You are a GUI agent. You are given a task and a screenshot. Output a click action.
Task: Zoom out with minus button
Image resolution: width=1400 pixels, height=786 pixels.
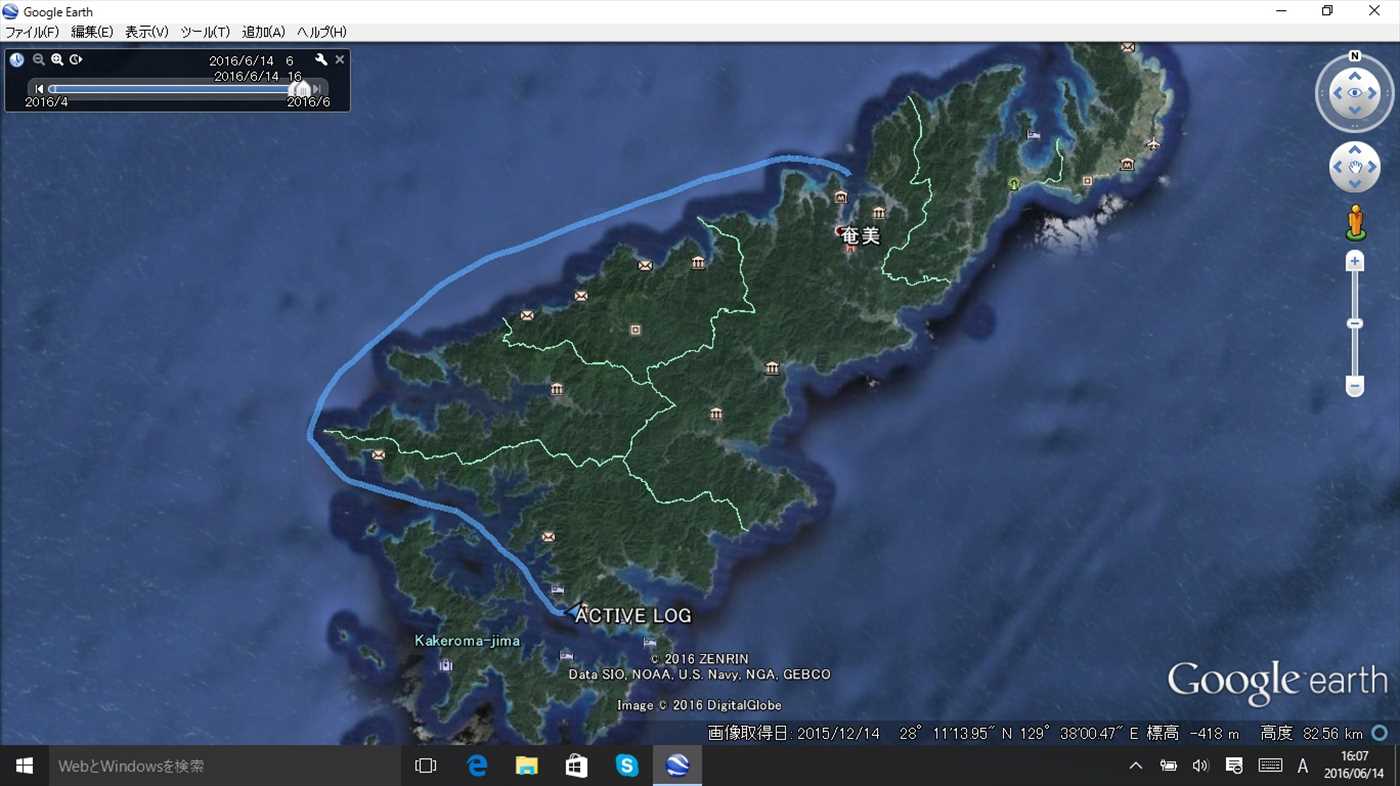1355,385
